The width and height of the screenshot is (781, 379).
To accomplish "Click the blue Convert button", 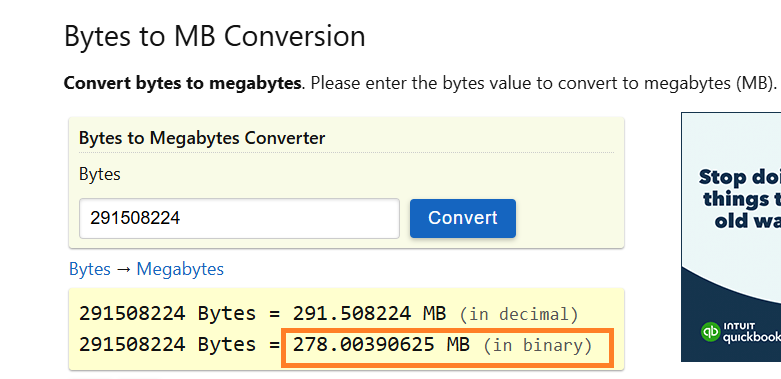I will click(x=463, y=218).
